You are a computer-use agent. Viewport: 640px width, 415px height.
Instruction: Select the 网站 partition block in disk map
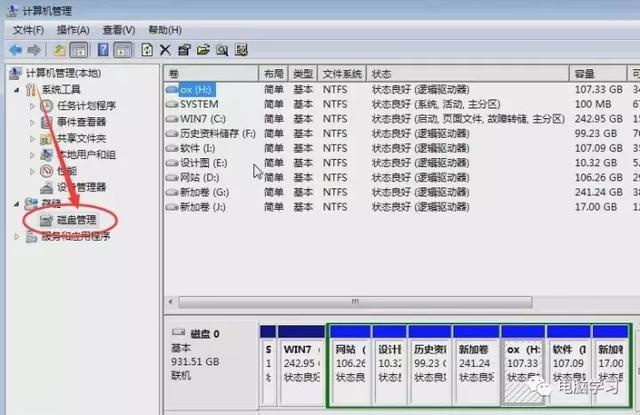(x=348, y=365)
